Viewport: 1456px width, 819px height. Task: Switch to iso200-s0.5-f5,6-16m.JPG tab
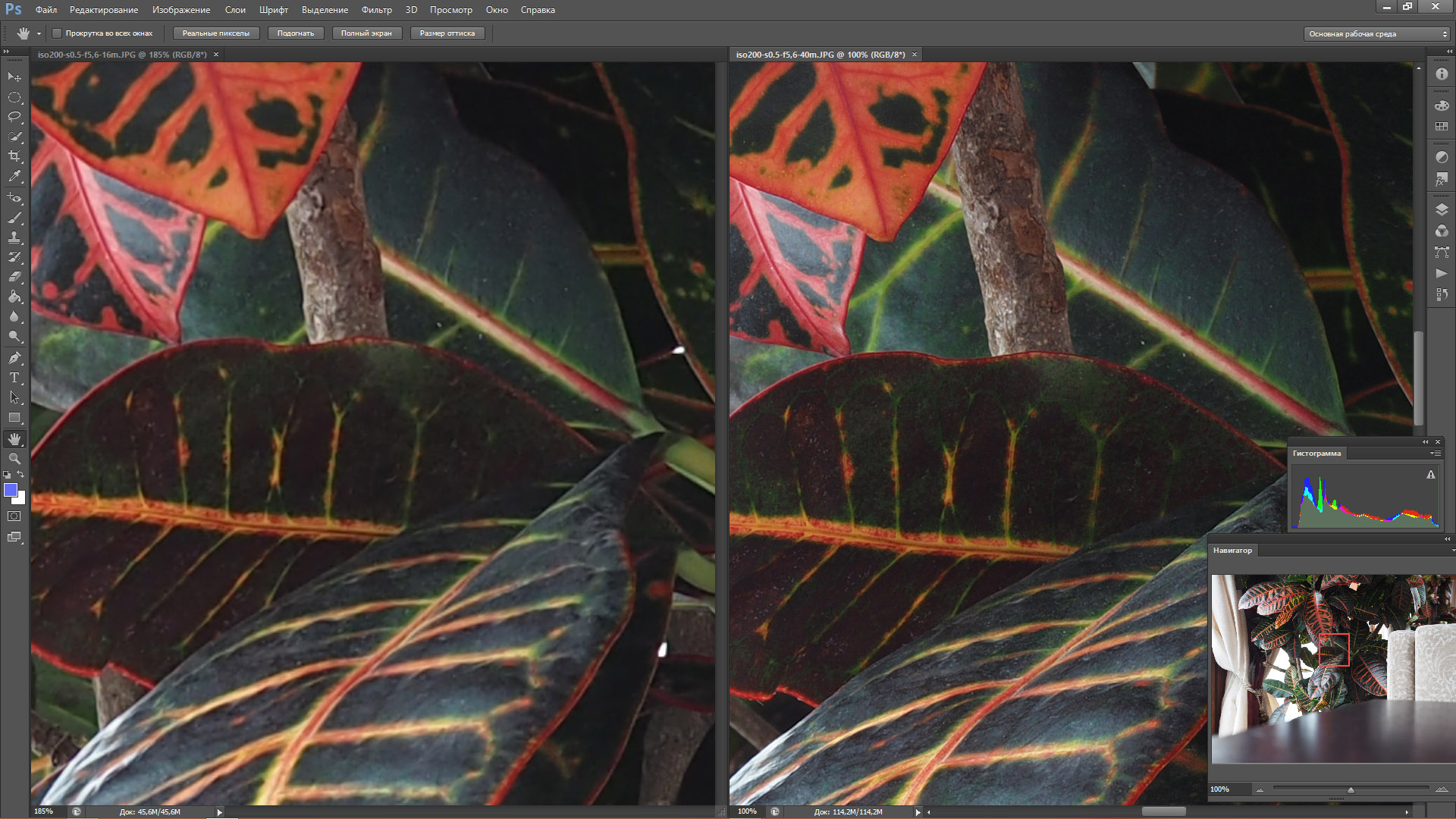(x=122, y=55)
